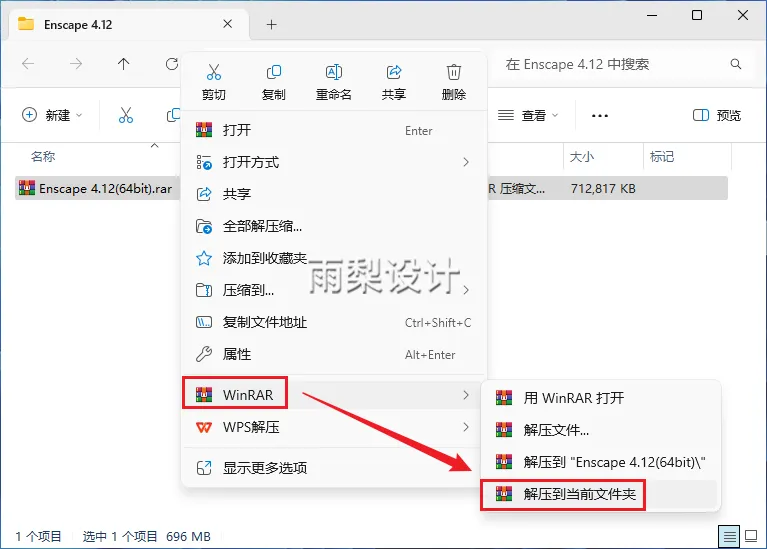Minimize the Explorer window
The height and width of the screenshot is (549, 767).
[x=652, y=15]
